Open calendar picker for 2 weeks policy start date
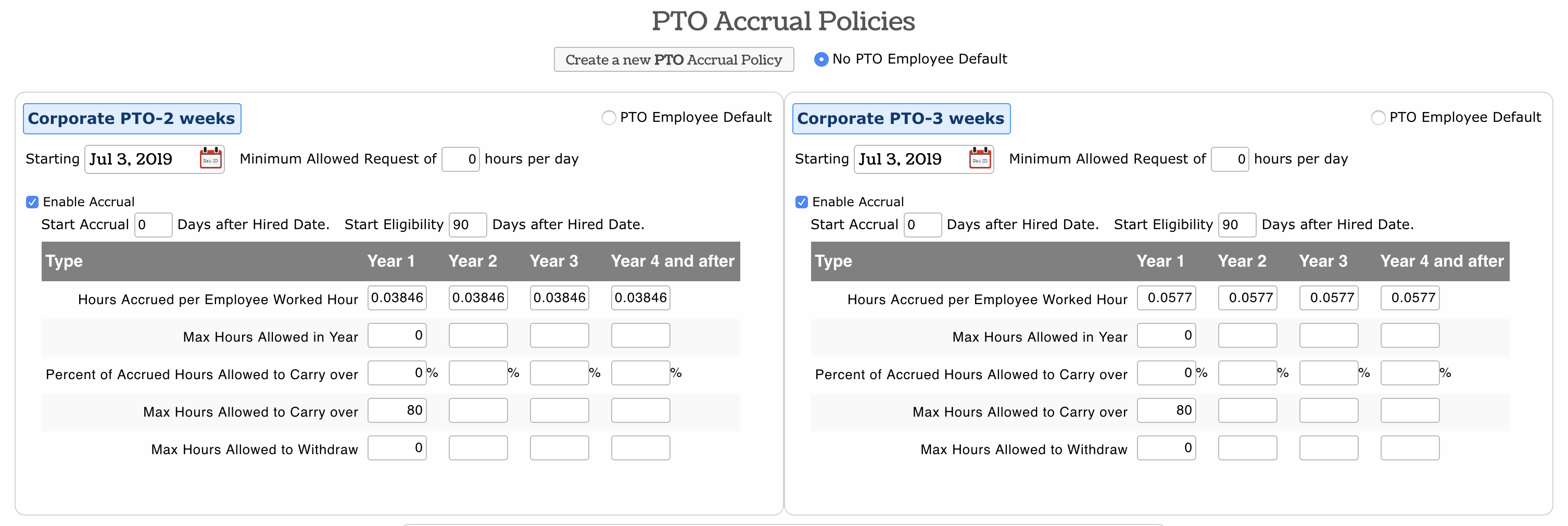1568x526 pixels. tap(211, 159)
